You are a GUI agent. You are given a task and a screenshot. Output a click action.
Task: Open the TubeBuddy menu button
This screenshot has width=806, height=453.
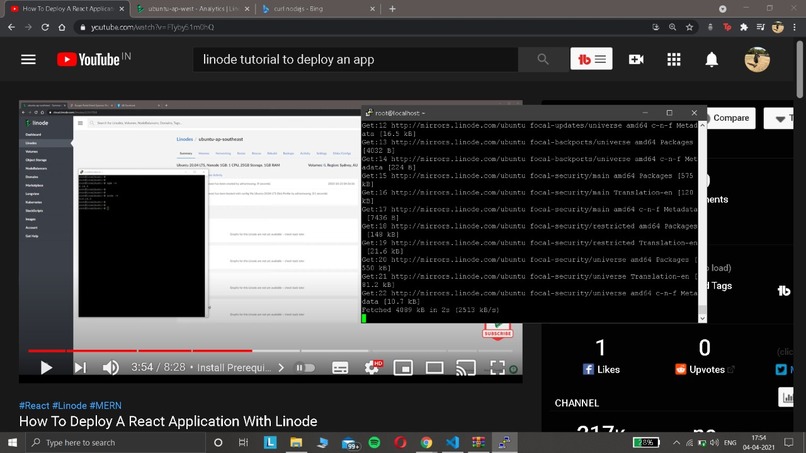pyautogui.click(x=591, y=59)
